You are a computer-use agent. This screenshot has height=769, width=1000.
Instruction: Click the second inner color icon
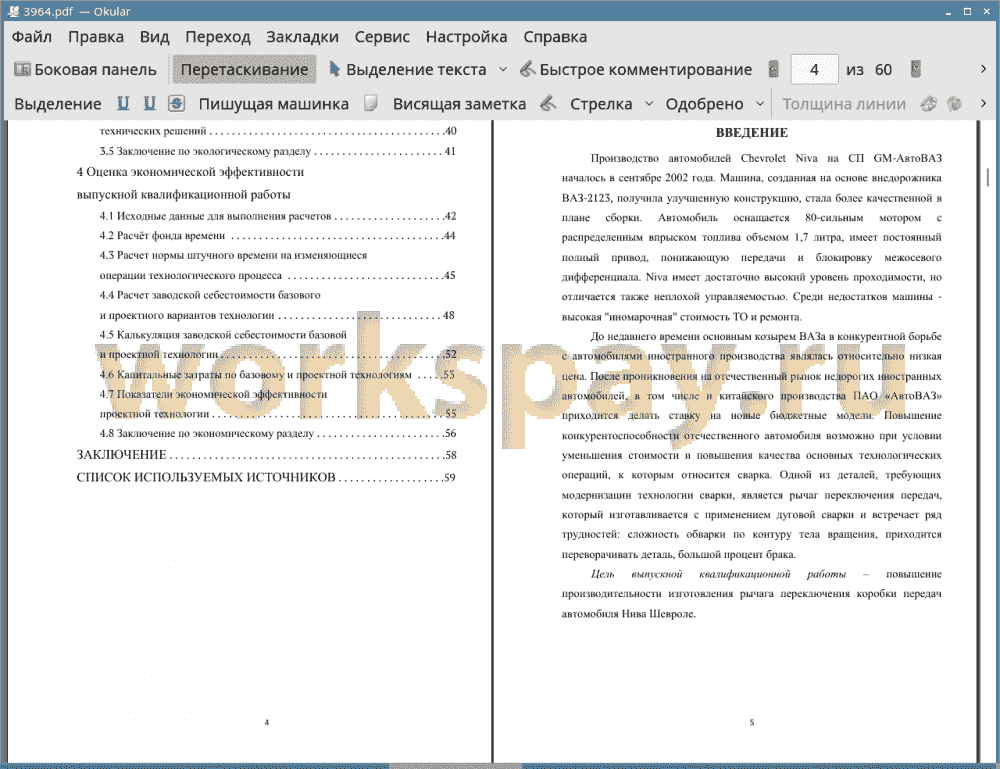[954, 103]
